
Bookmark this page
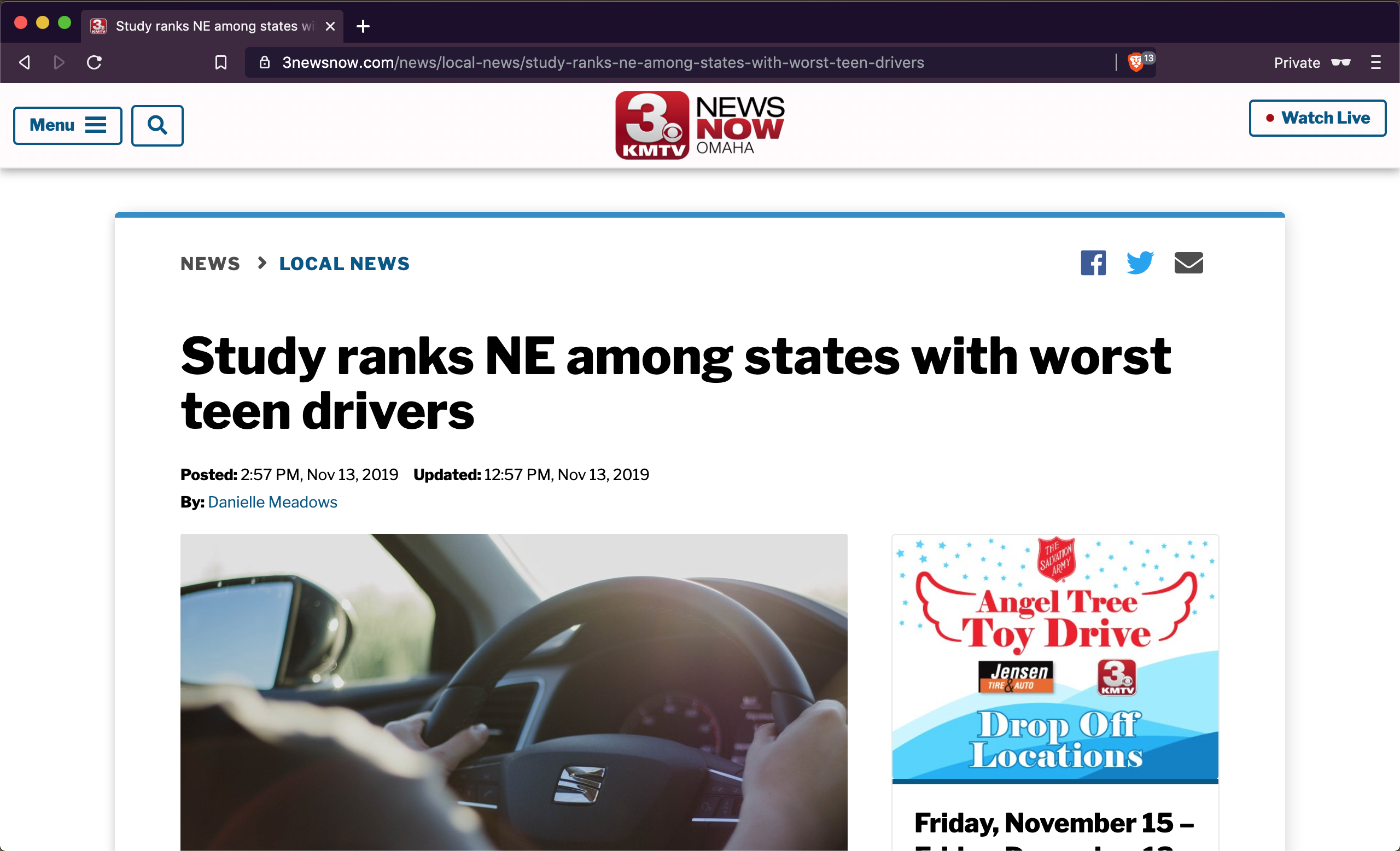tap(221, 62)
